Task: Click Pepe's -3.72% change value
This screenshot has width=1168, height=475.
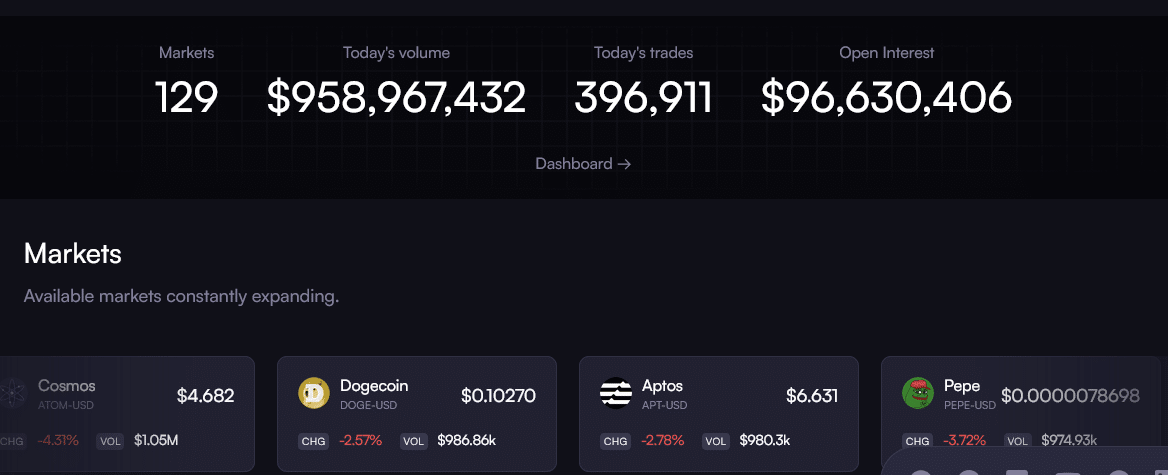Action: pos(964,440)
